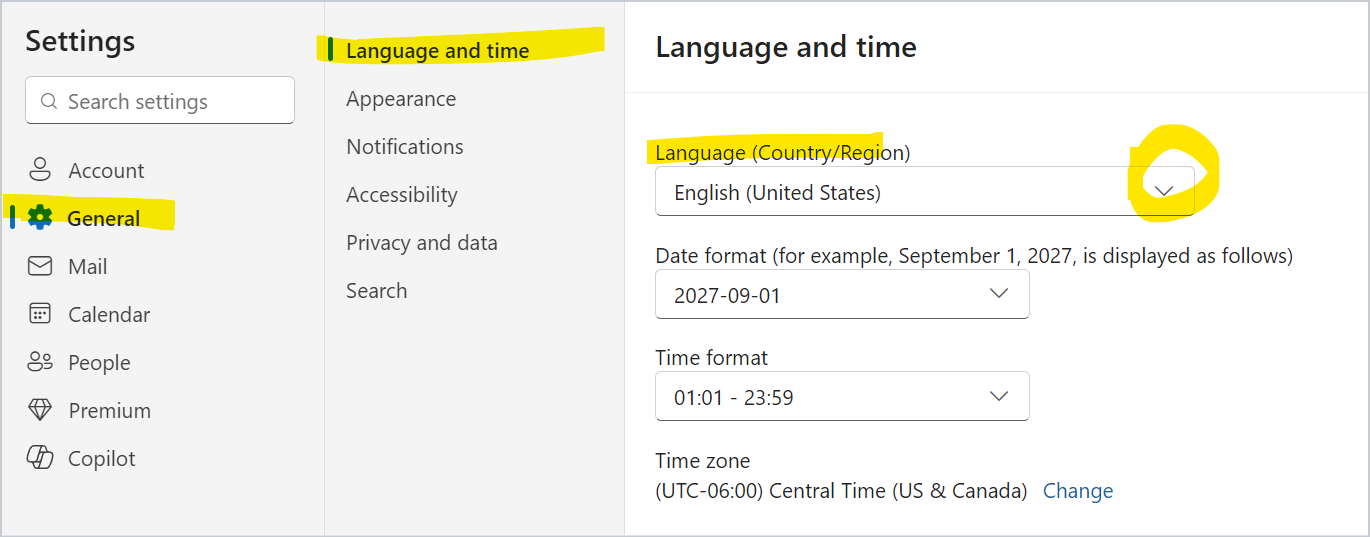Click the "Date format (for example..." label

tap(975, 256)
